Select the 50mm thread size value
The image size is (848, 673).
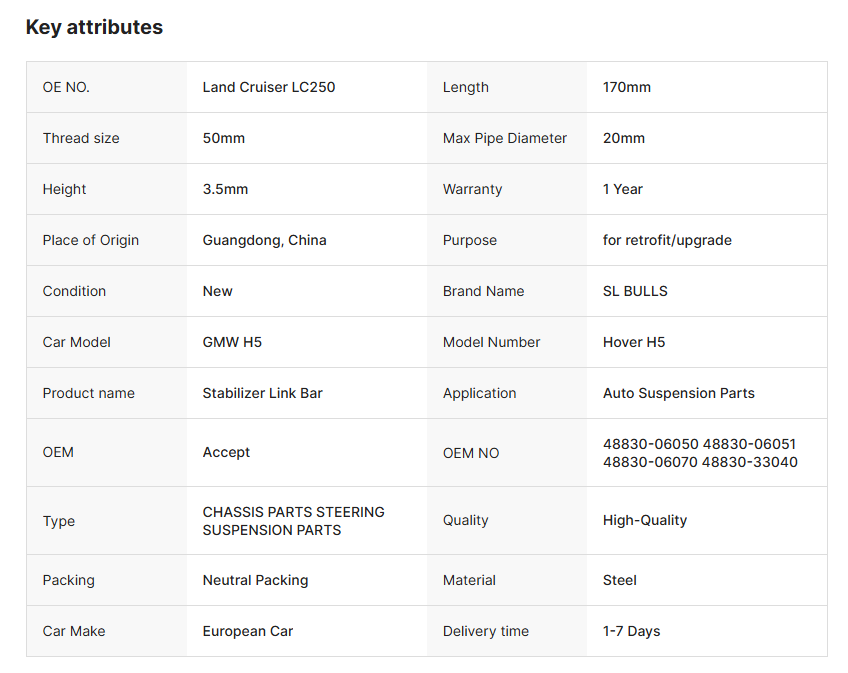pyautogui.click(x=223, y=138)
